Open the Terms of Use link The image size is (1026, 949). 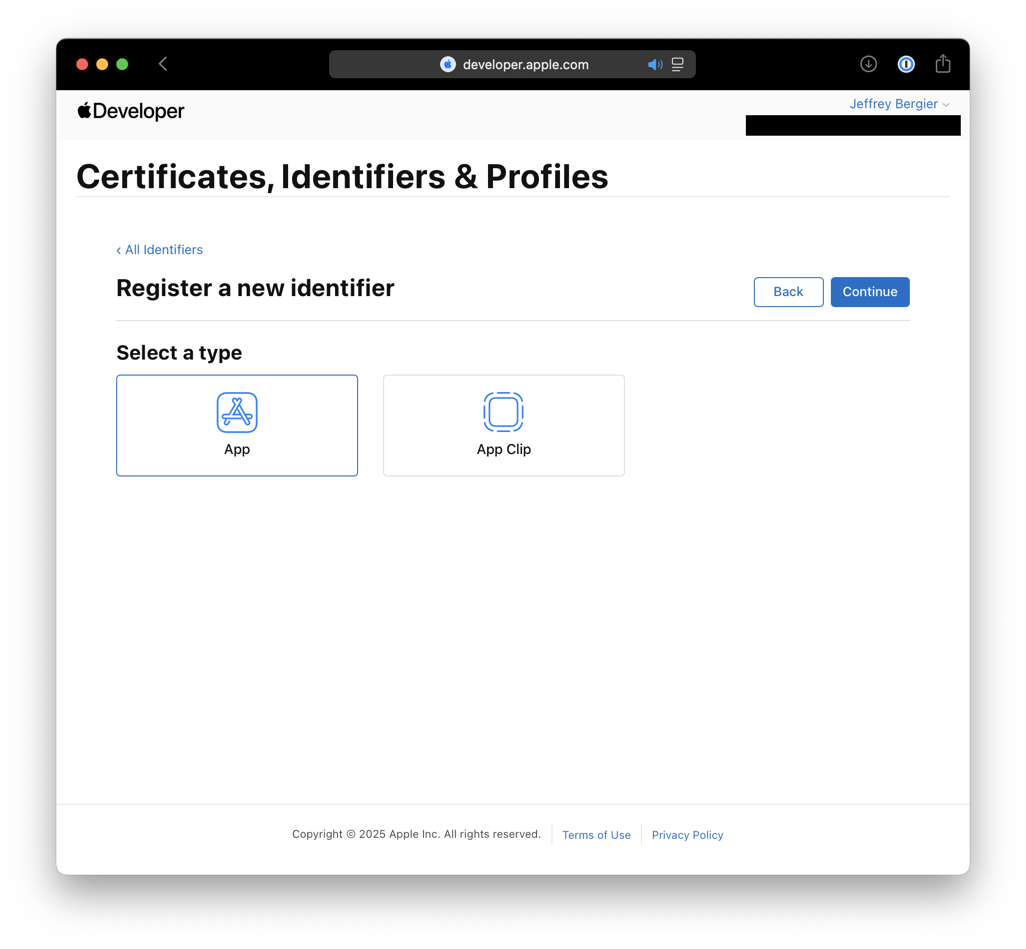coord(596,835)
